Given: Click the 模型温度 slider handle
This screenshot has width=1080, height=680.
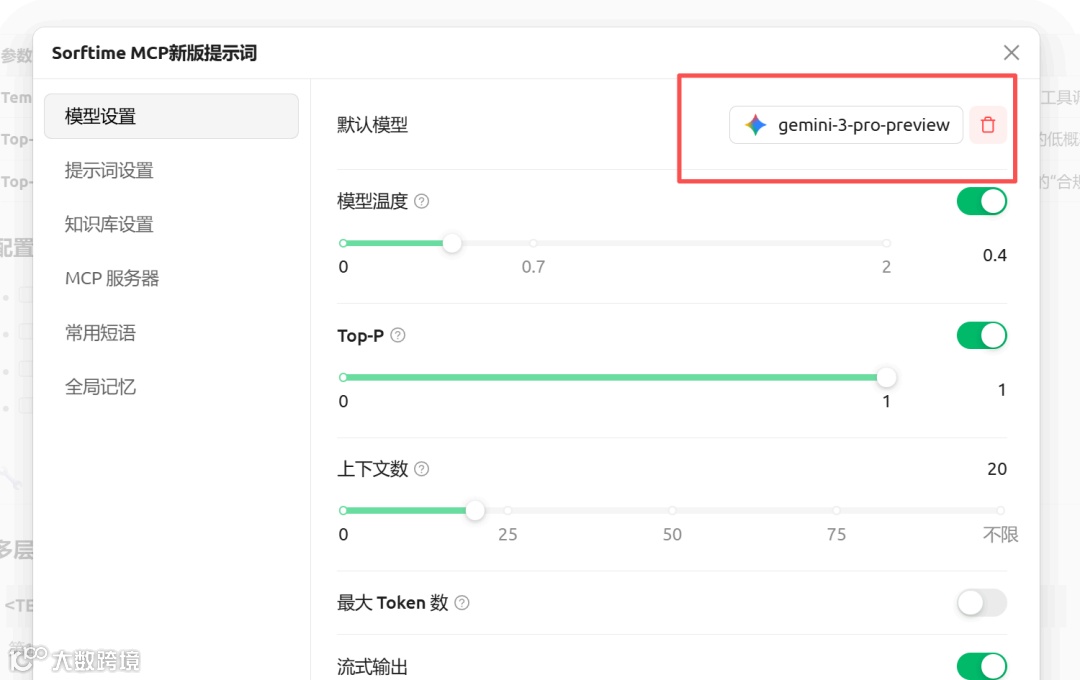Looking at the screenshot, I should (x=452, y=243).
